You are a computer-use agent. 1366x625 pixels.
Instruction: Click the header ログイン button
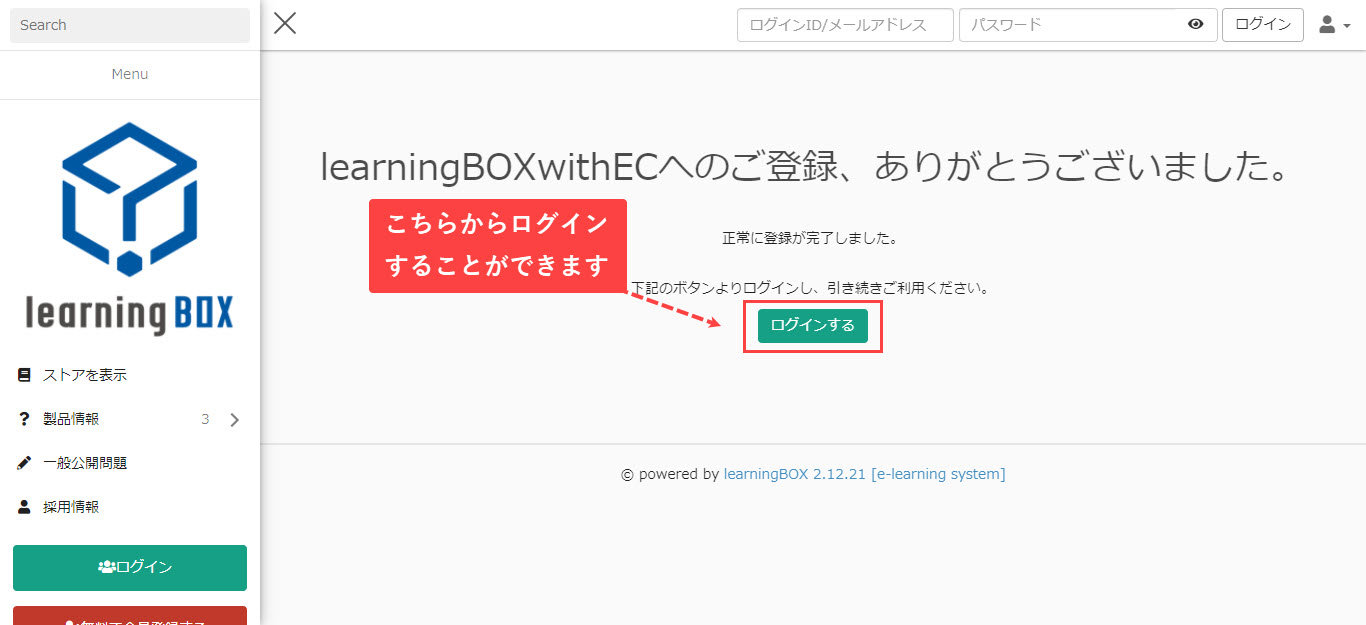tap(1262, 25)
